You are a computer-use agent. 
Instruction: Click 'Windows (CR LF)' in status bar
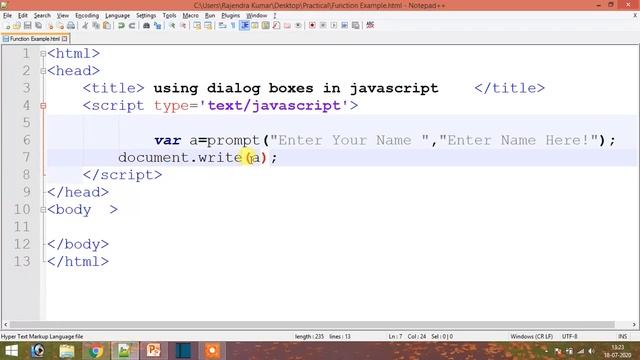531,336
